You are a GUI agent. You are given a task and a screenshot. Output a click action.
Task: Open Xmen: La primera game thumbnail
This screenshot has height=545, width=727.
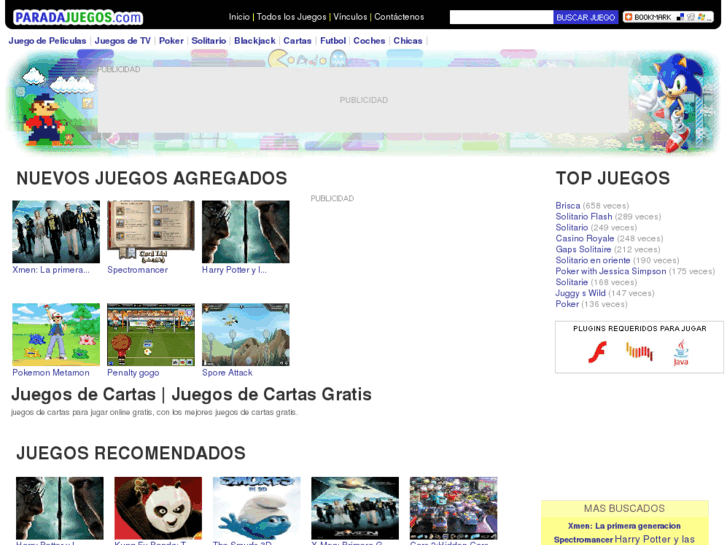56,231
